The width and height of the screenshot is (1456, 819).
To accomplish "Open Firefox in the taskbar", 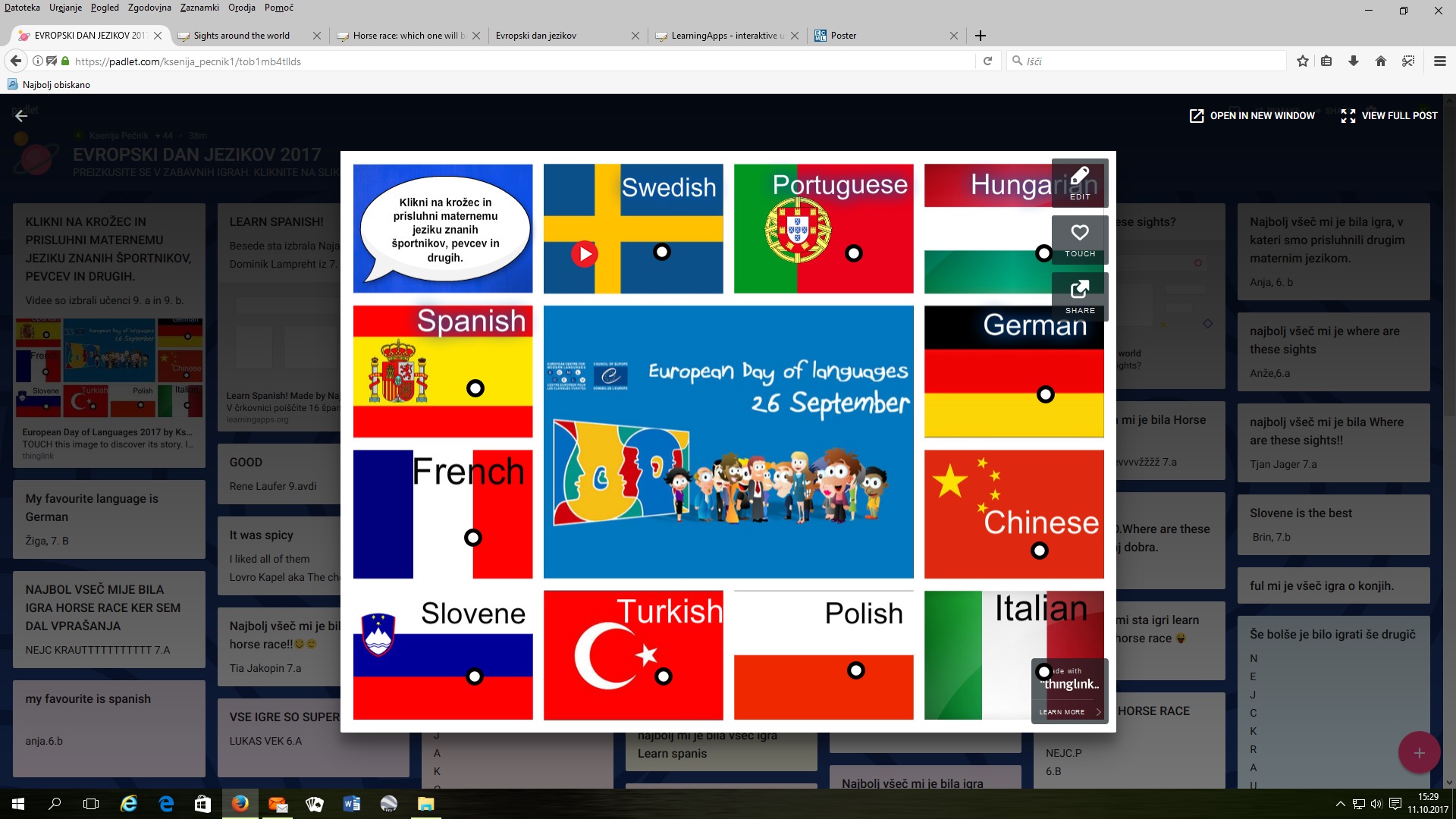I will point(240,804).
